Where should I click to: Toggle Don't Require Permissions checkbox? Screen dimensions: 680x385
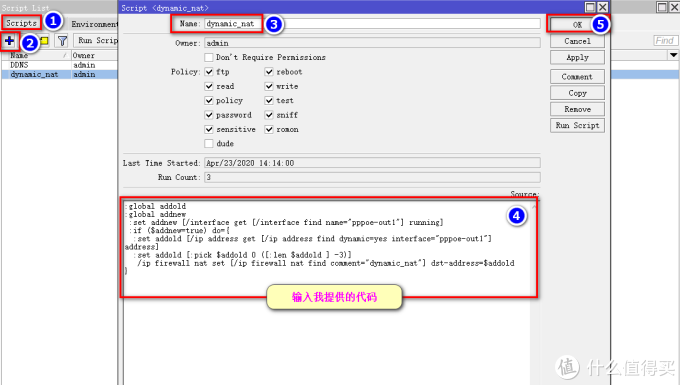point(209,57)
